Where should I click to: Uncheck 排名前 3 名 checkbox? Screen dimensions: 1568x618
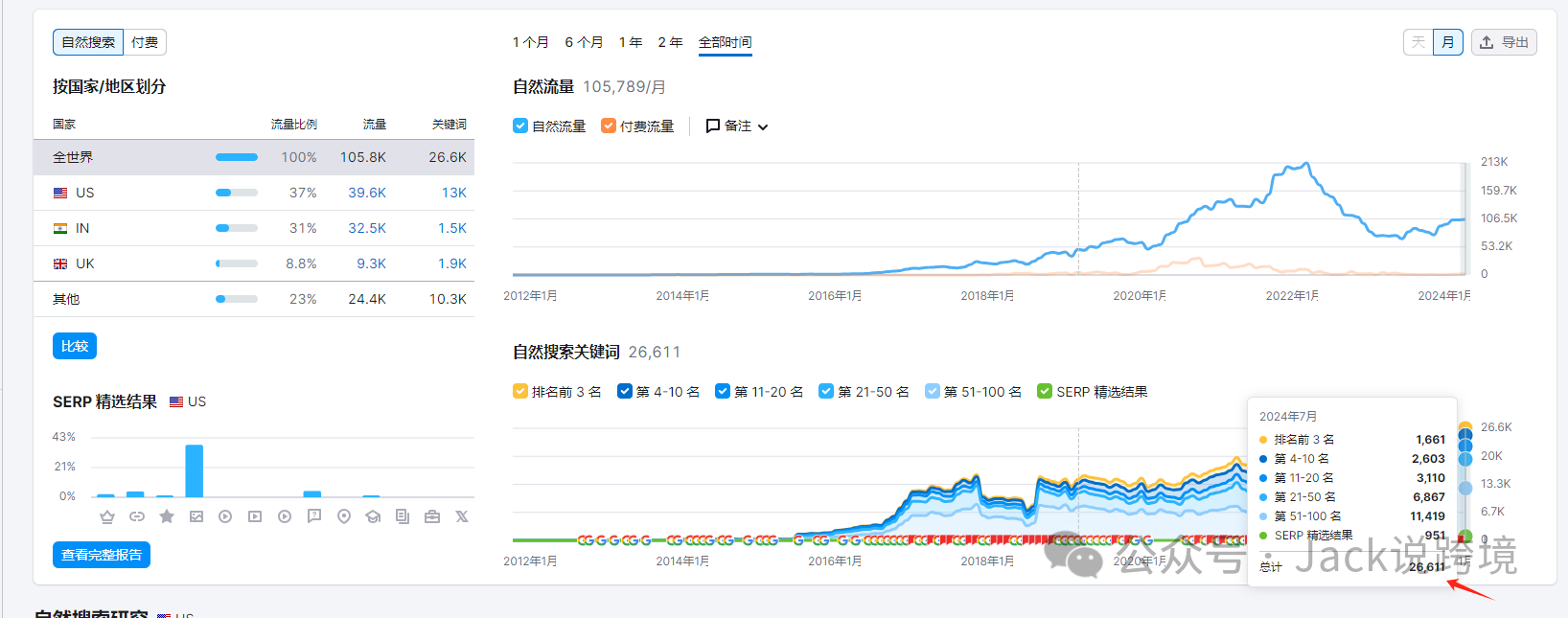pos(520,391)
